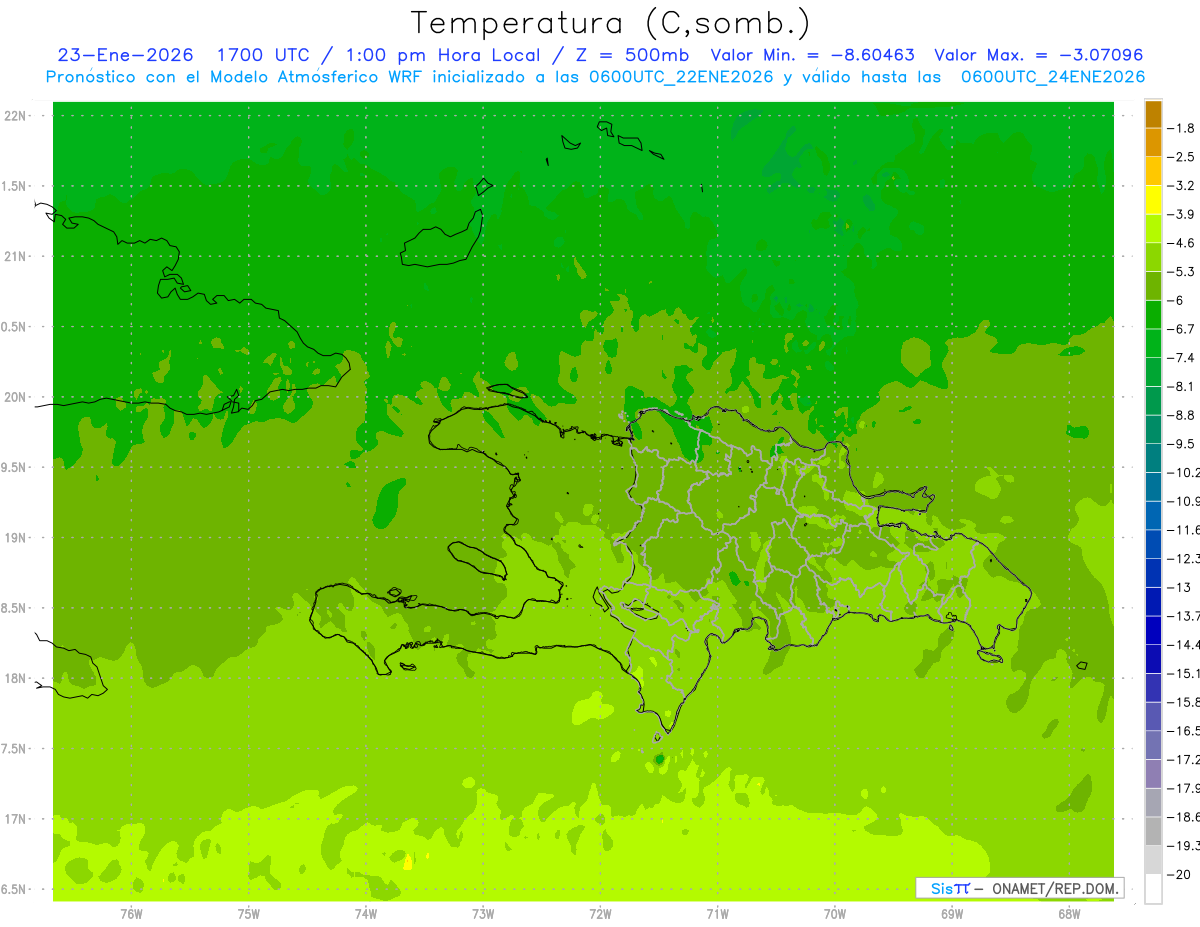Click longitude axis label "75W"
Screen dimensions: 1200x927
pyautogui.click(x=249, y=914)
